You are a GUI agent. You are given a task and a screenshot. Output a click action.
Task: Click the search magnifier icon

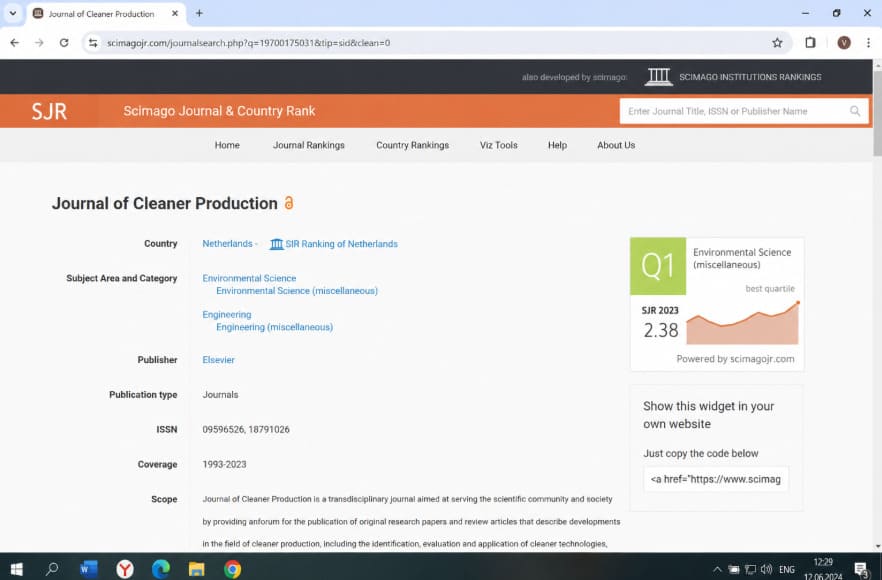click(854, 111)
